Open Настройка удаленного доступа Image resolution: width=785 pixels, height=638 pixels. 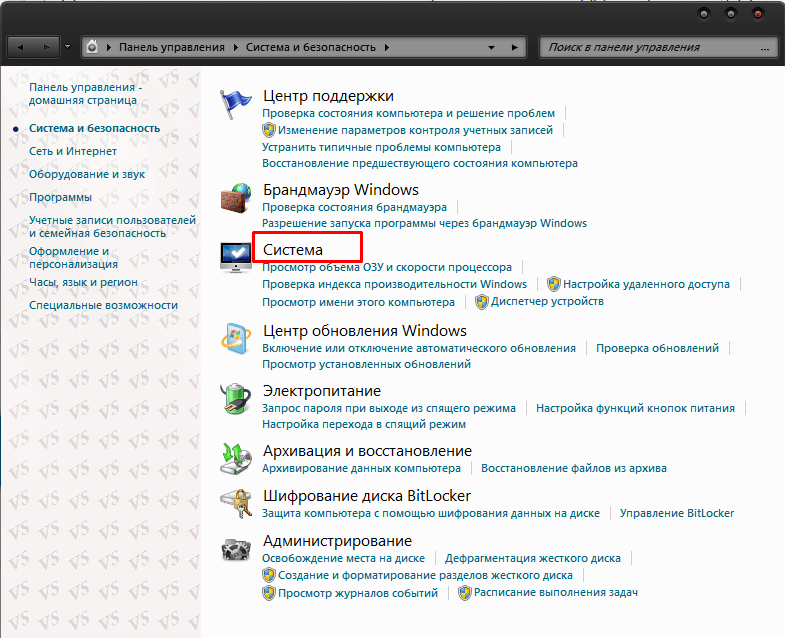click(x=646, y=284)
